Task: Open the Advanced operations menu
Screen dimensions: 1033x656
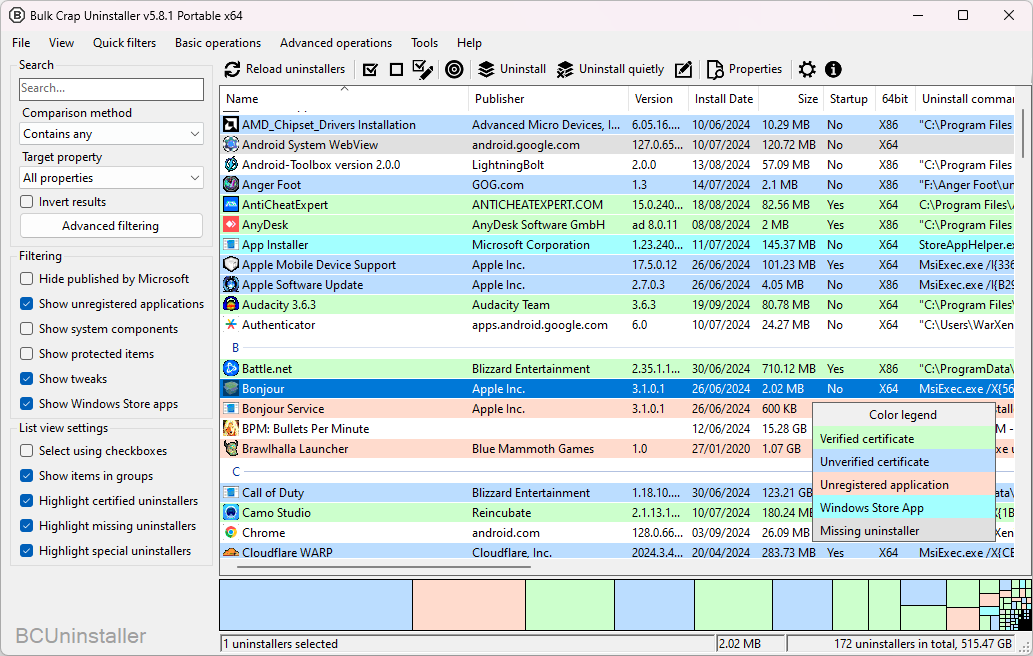Action: [336, 43]
